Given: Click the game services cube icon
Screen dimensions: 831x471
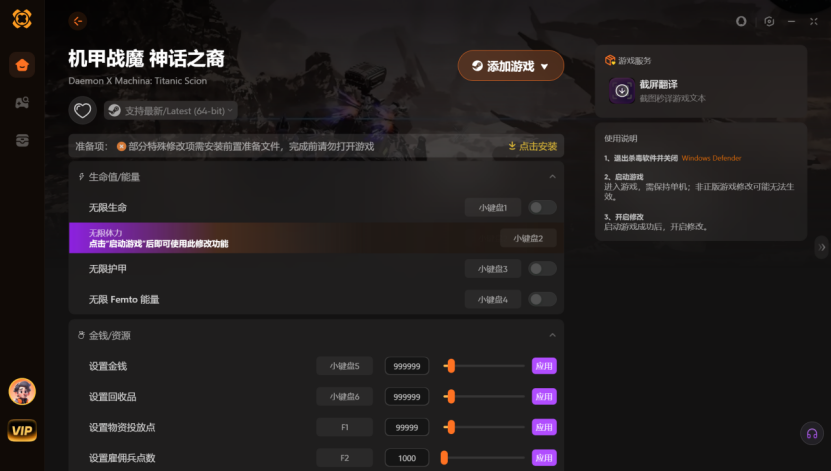Looking at the screenshot, I should [x=610, y=60].
